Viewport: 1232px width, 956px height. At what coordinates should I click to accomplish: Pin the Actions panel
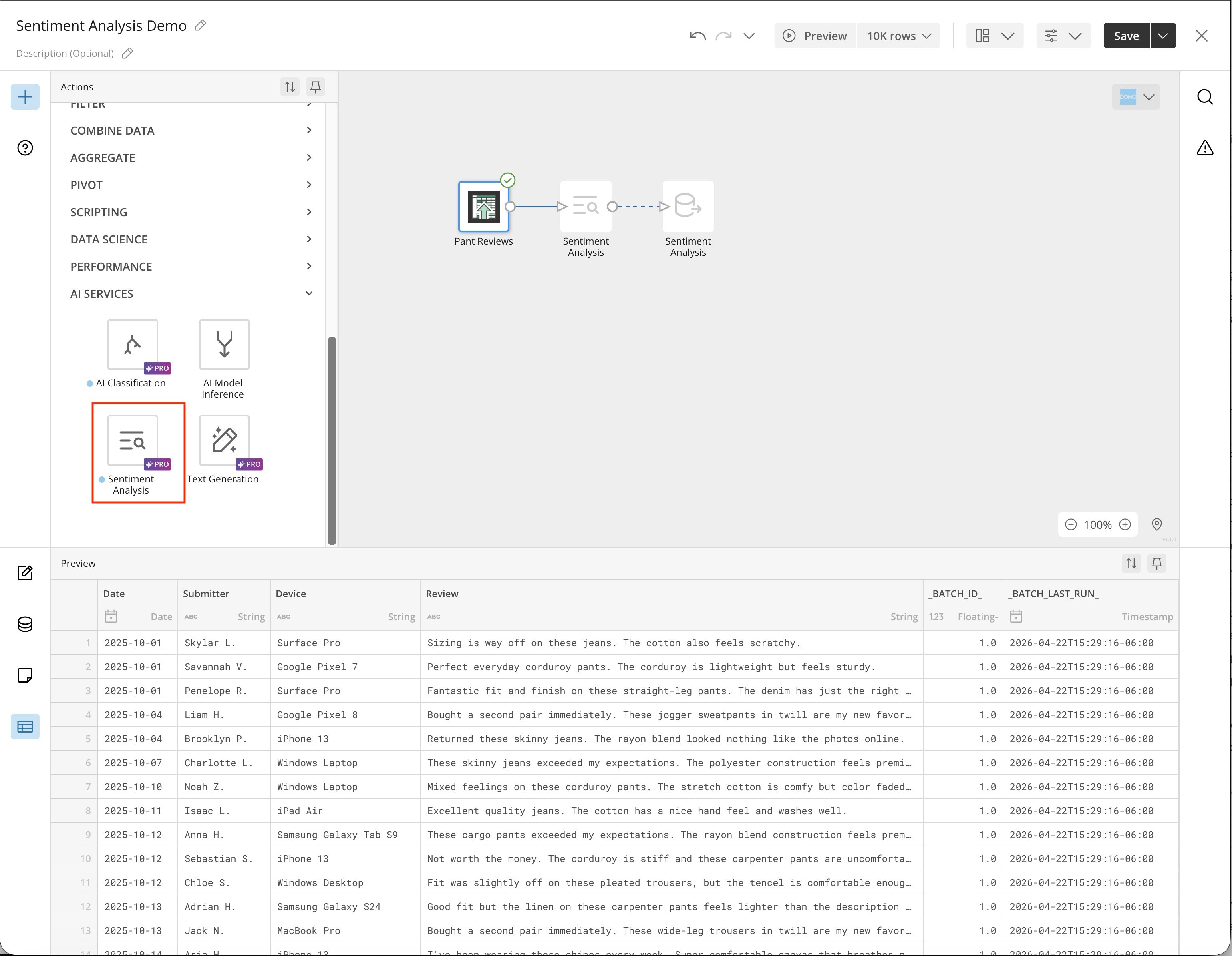(315, 87)
